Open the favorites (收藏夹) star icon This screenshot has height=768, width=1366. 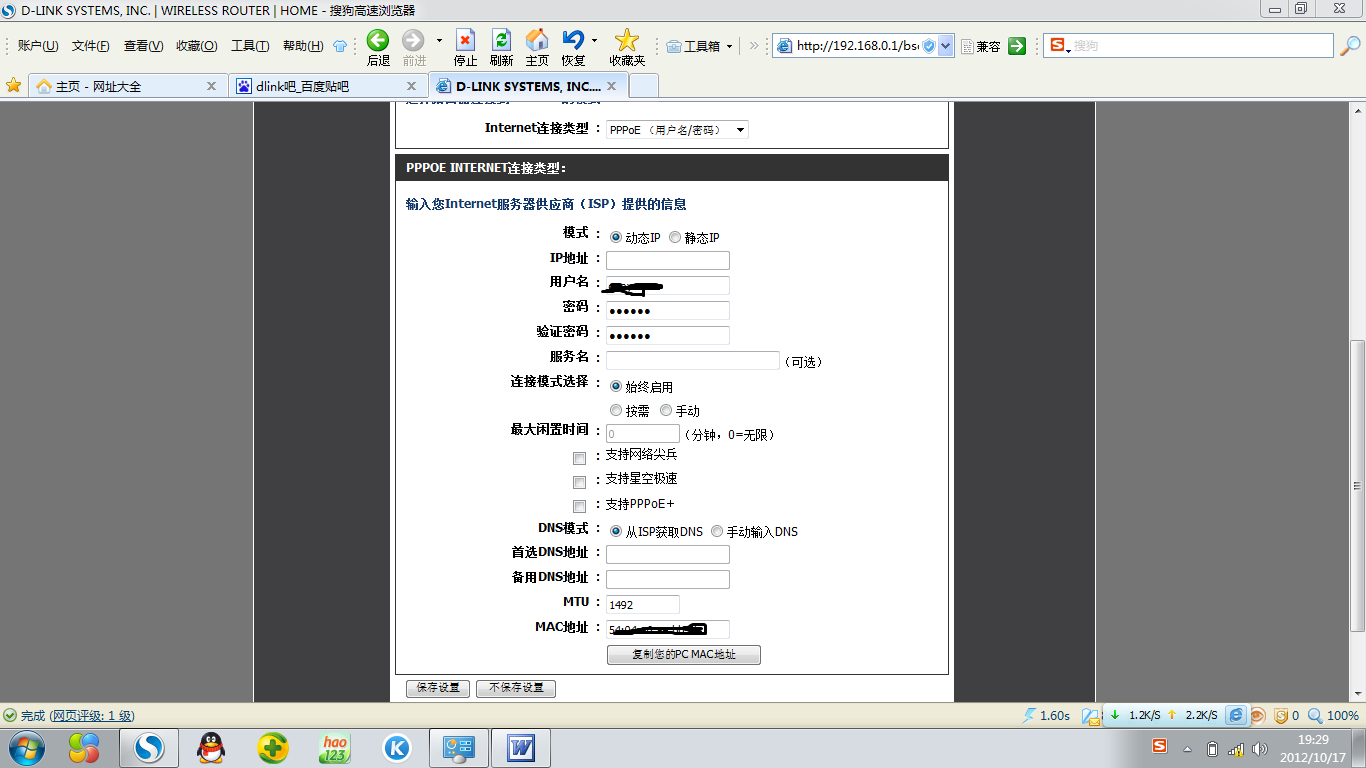[627, 40]
